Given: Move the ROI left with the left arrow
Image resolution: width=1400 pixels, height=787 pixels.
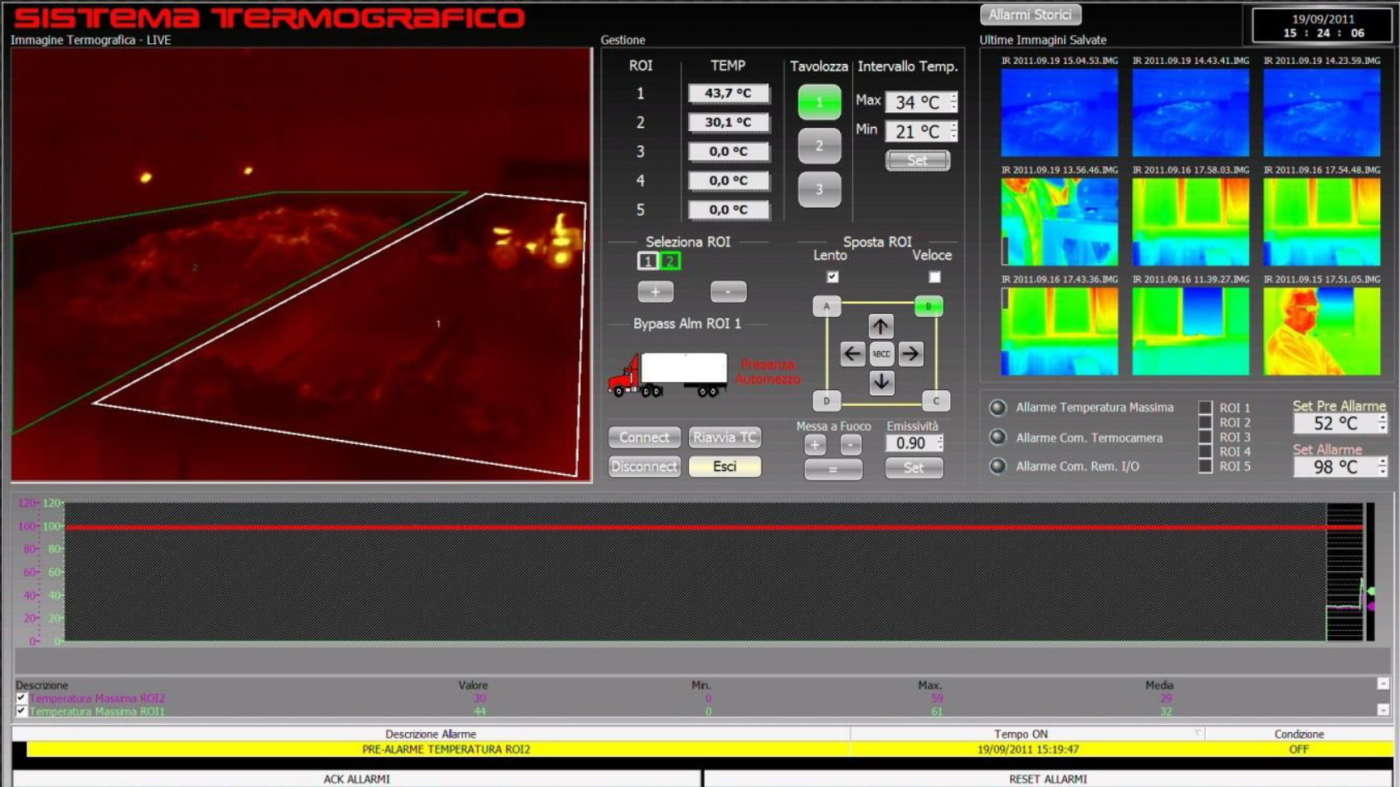Looking at the screenshot, I should (853, 353).
